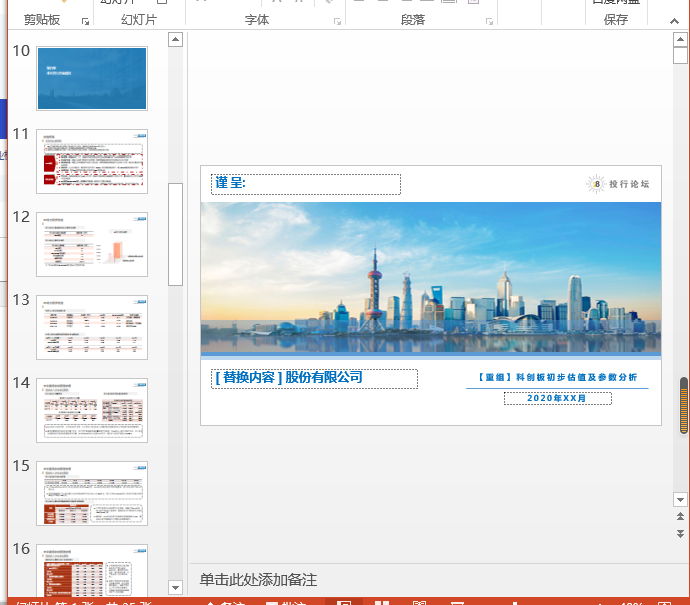Viewport: 690px width, 605px height.
Task: Select slide 14 thumbnail
Action: pos(92,411)
